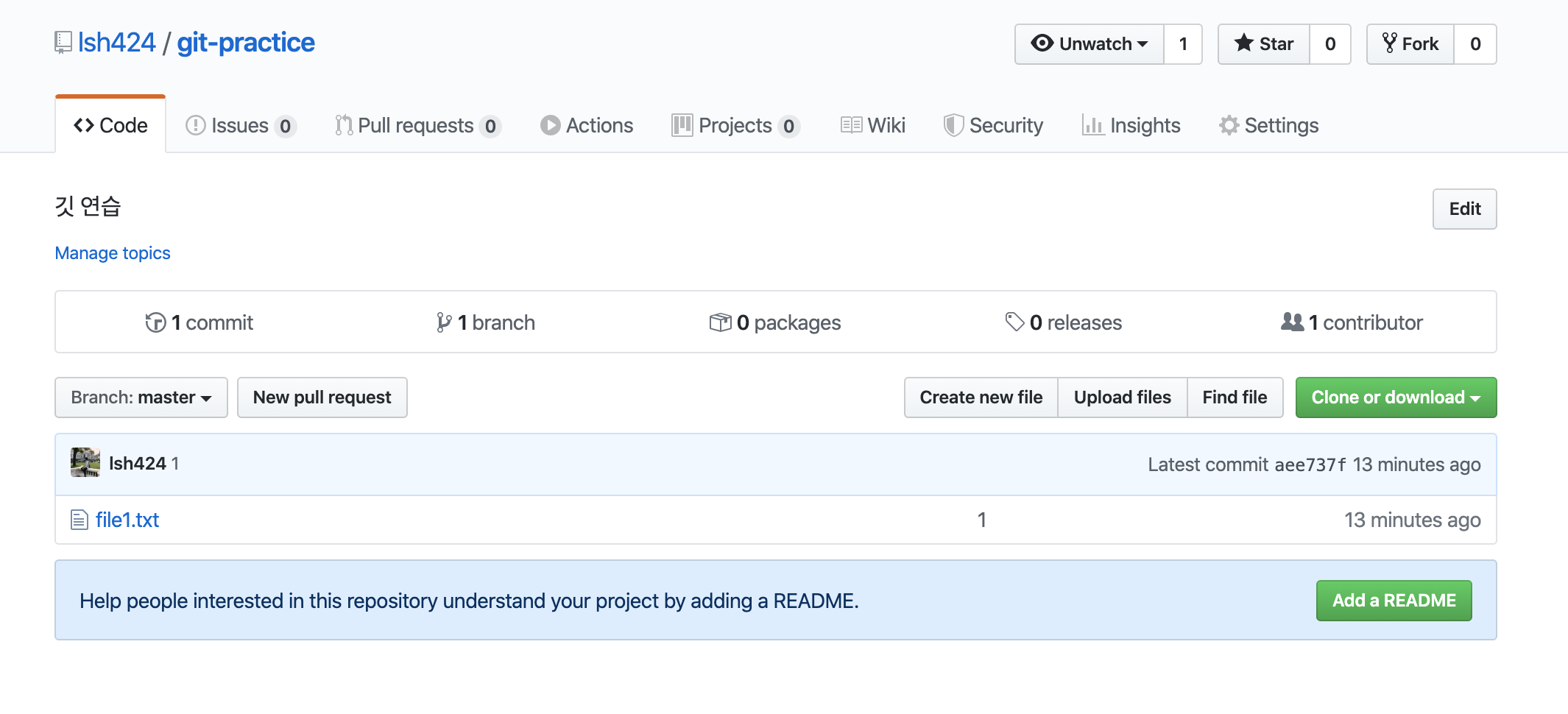Open the Issues tab

[x=241, y=126]
